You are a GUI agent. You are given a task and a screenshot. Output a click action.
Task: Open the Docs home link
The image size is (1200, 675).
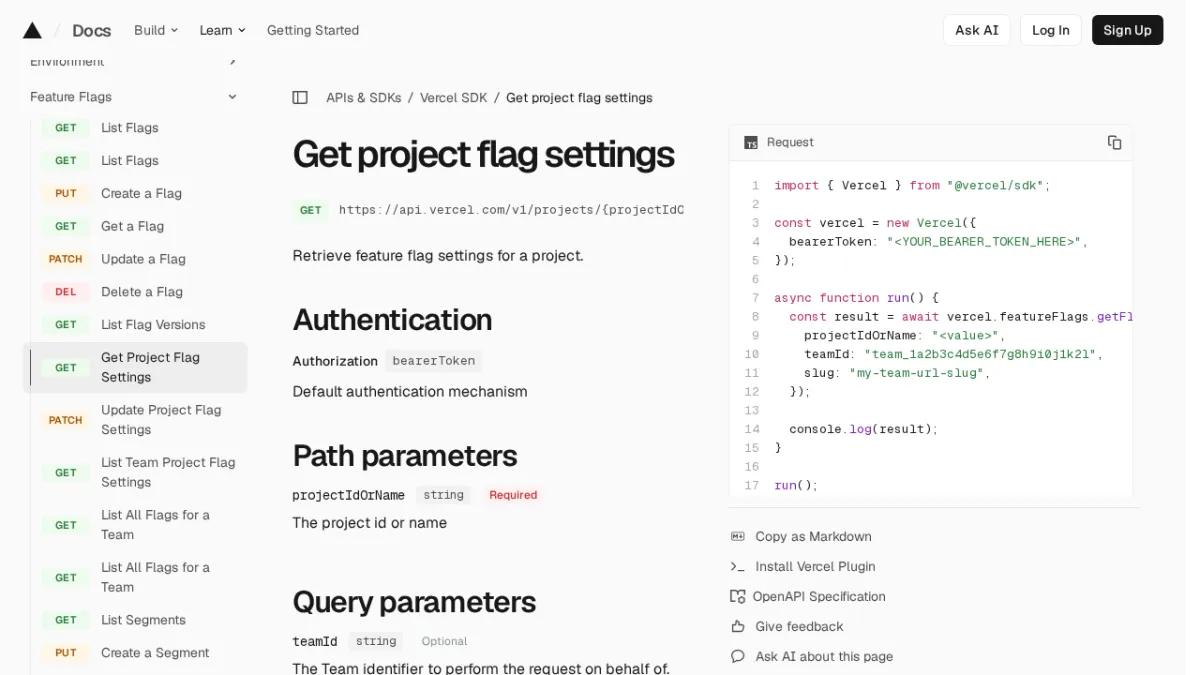click(91, 31)
